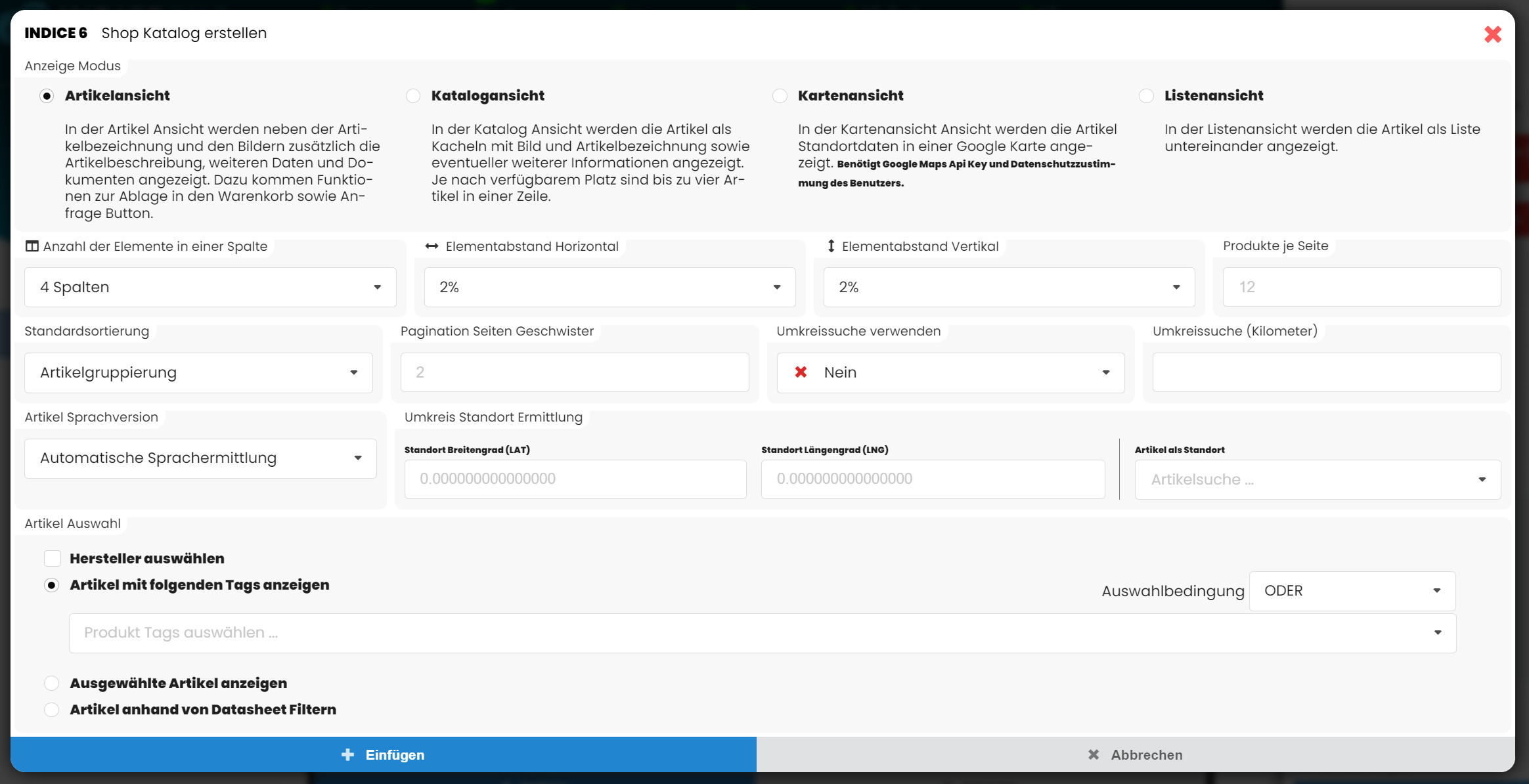Select the Katalogansicht display mode
This screenshot has height=784, width=1529.
pyautogui.click(x=413, y=96)
